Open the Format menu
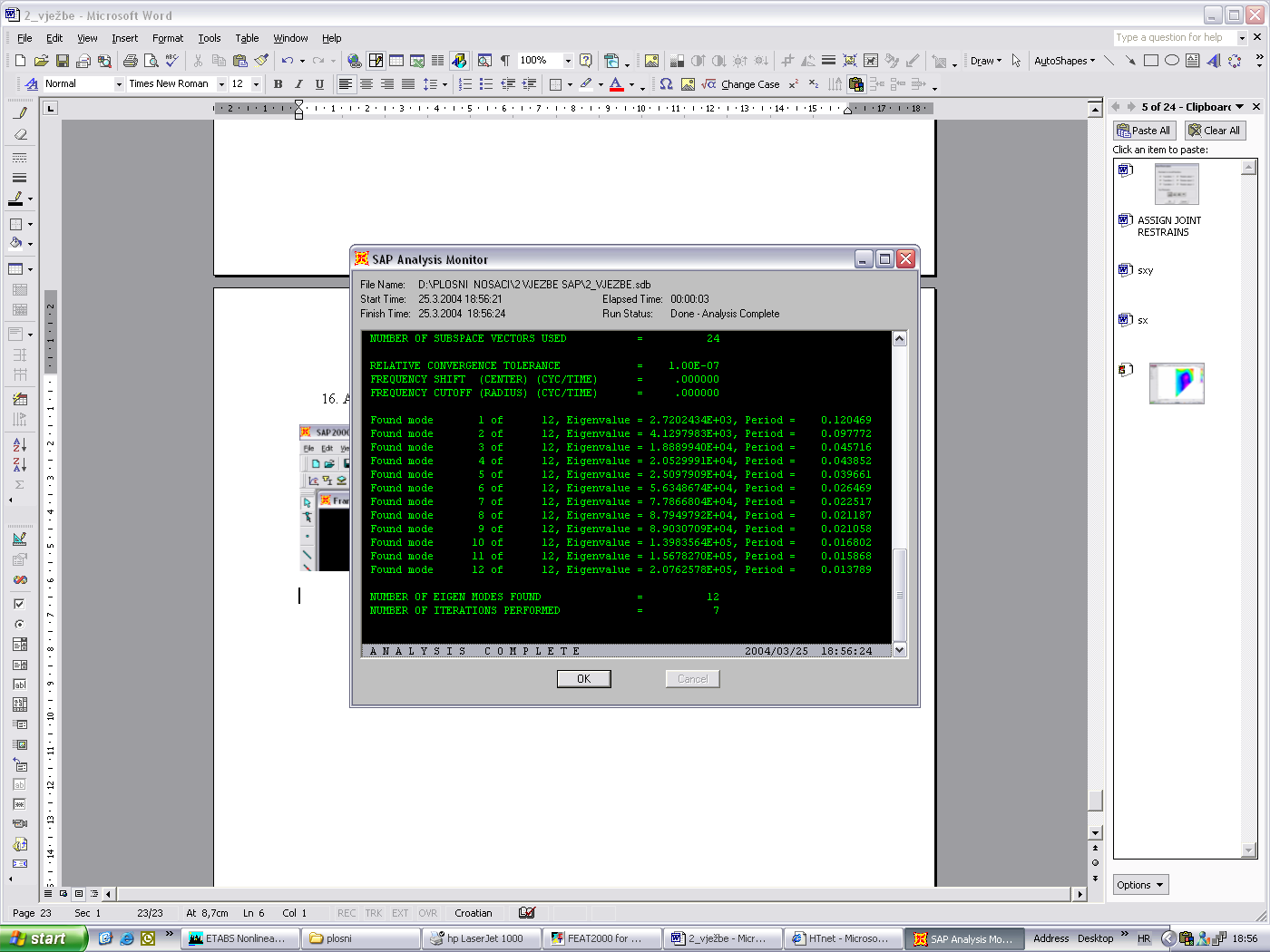The height and width of the screenshot is (952, 1270). pos(168,38)
